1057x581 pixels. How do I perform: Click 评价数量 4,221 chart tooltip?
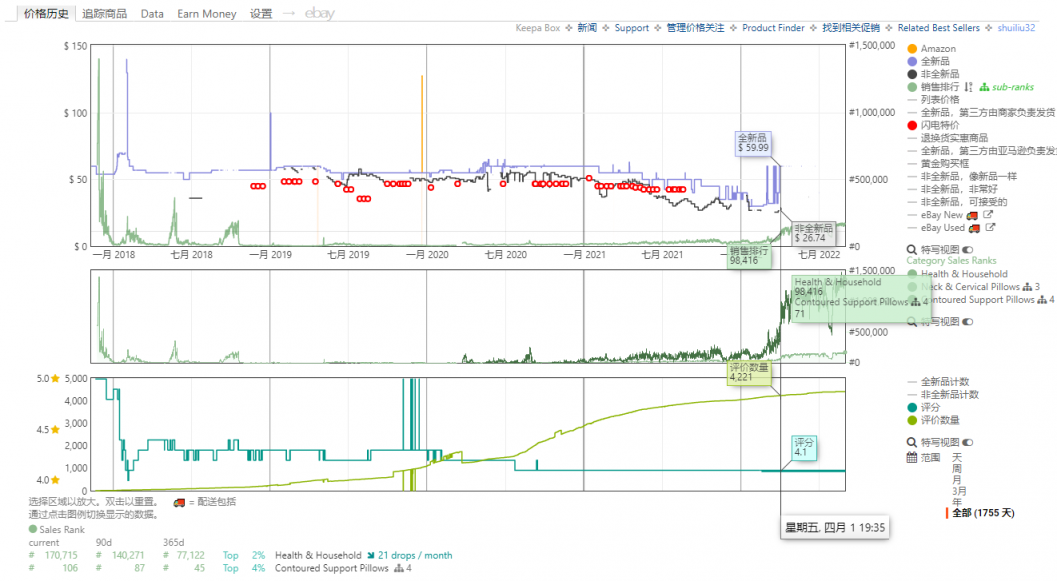[x=749, y=372]
